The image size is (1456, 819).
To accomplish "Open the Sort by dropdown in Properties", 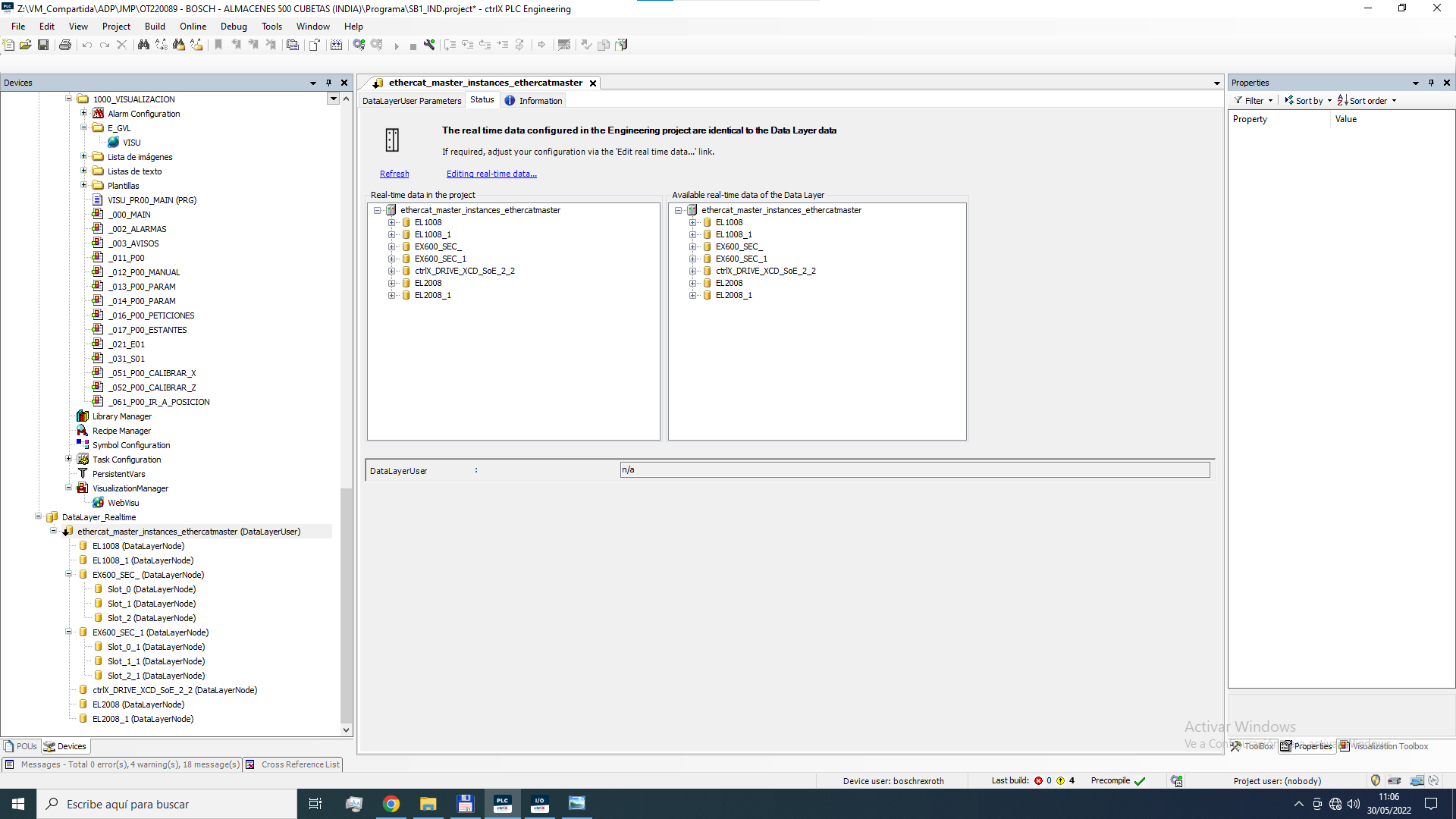I will (x=1309, y=100).
